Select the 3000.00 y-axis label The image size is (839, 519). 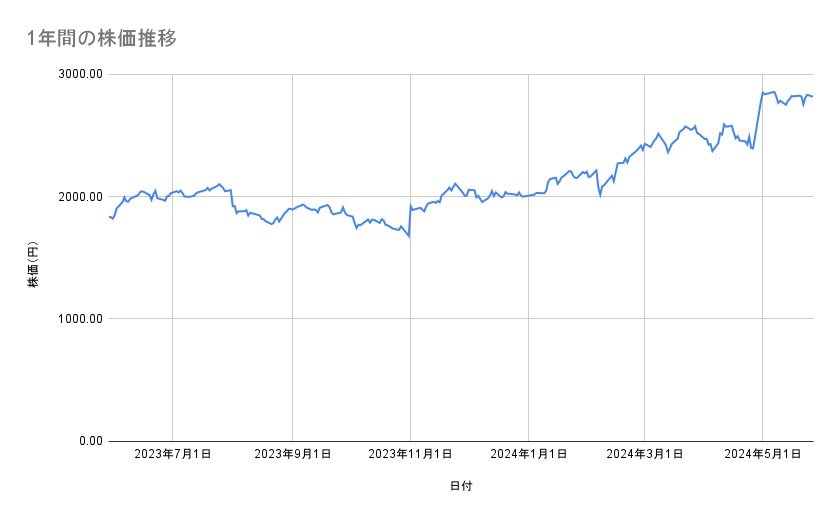(78, 75)
